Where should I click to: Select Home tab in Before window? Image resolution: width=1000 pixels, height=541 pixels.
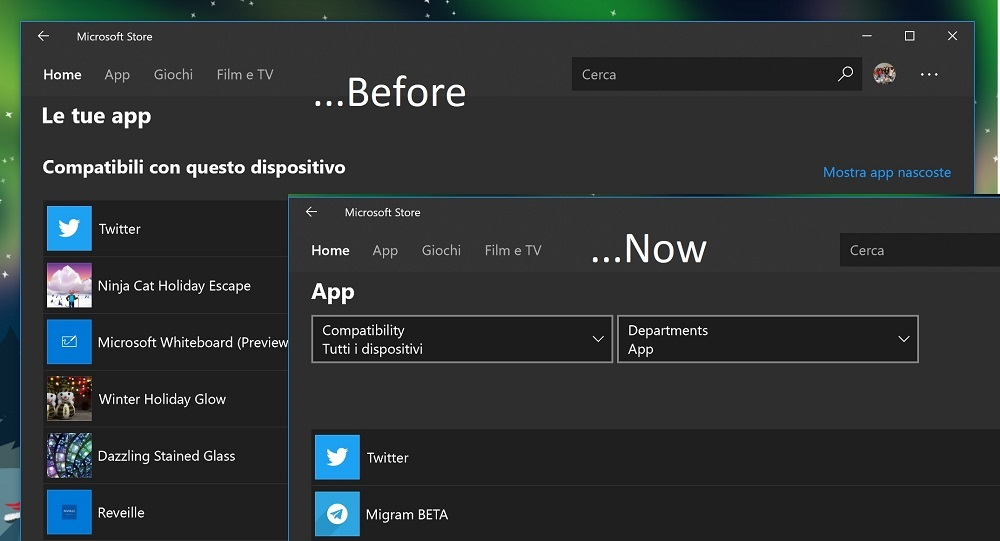(62, 75)
